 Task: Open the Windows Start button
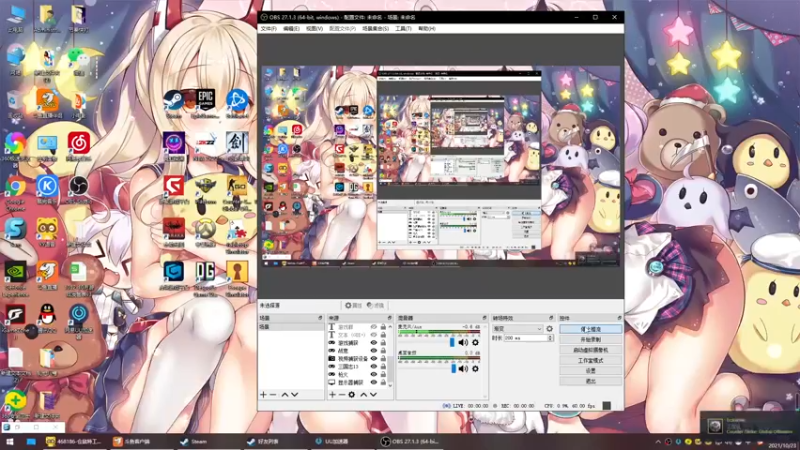(10, 441)
